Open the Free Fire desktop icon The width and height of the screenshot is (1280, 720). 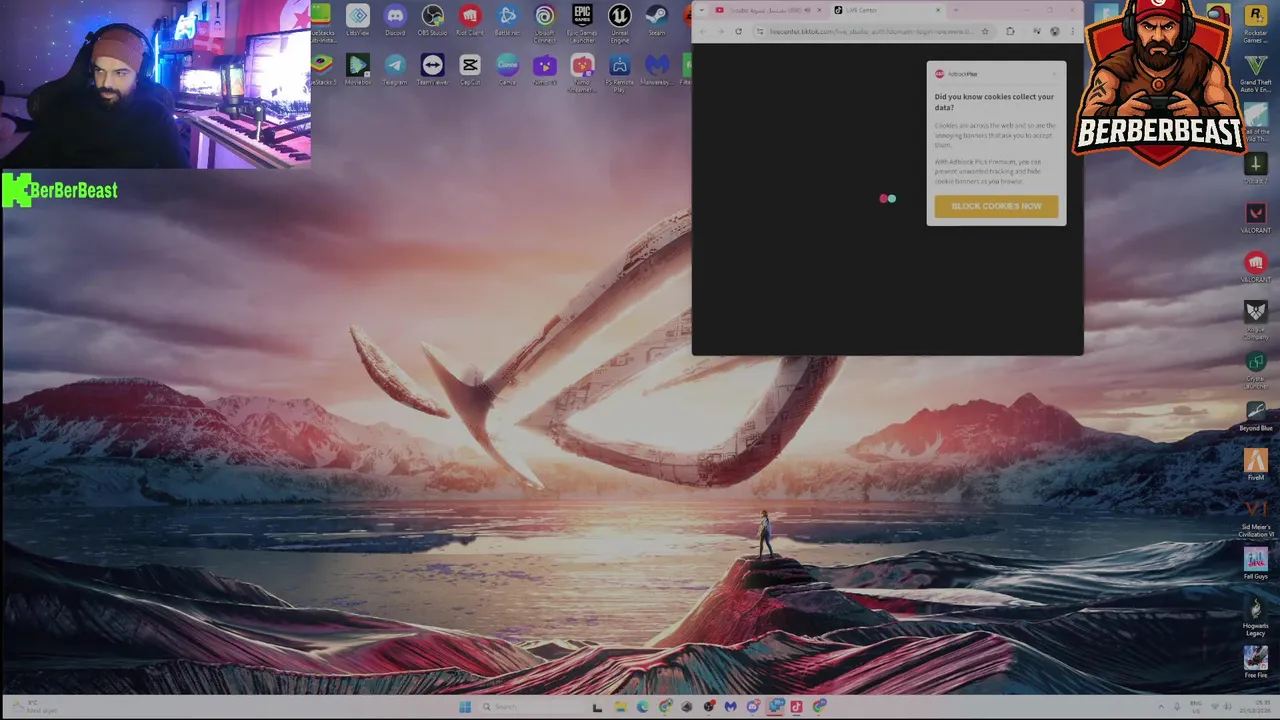click(1255, 662)
